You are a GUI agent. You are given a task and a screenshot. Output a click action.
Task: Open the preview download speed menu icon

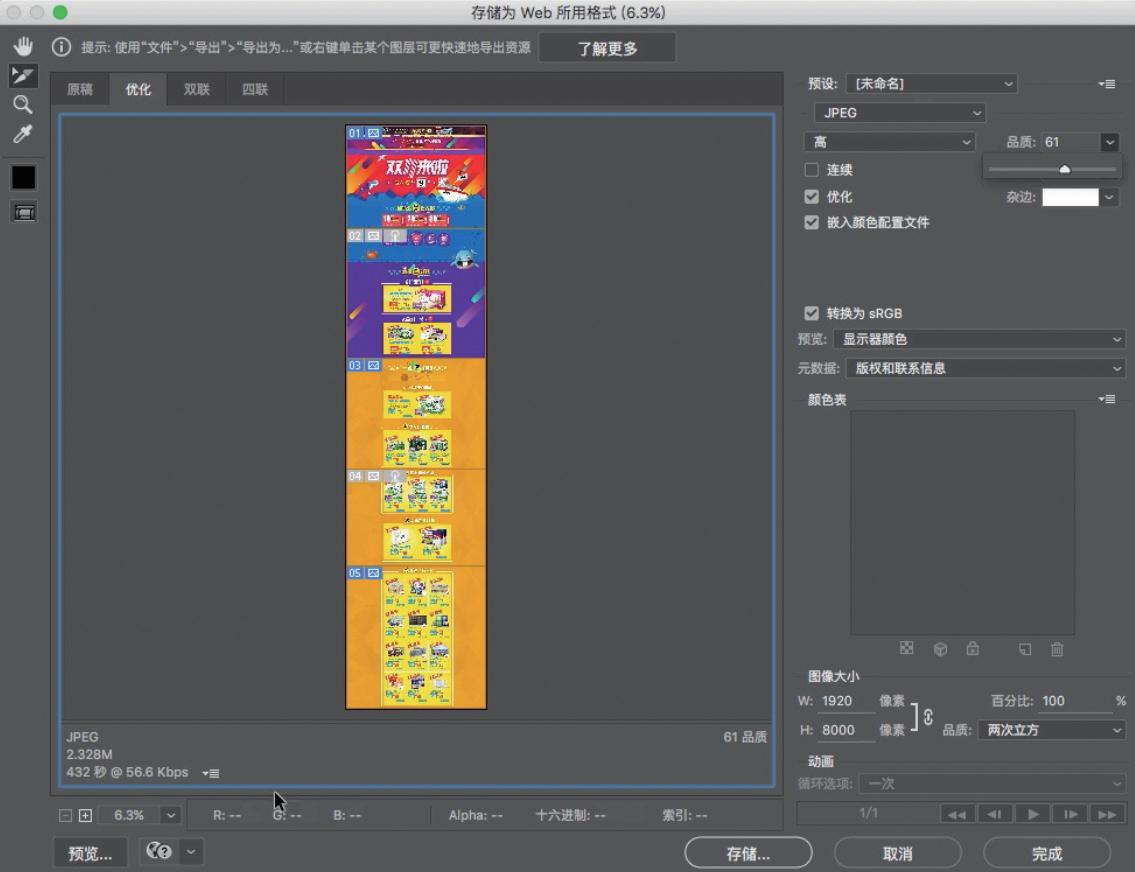[211, 774]
